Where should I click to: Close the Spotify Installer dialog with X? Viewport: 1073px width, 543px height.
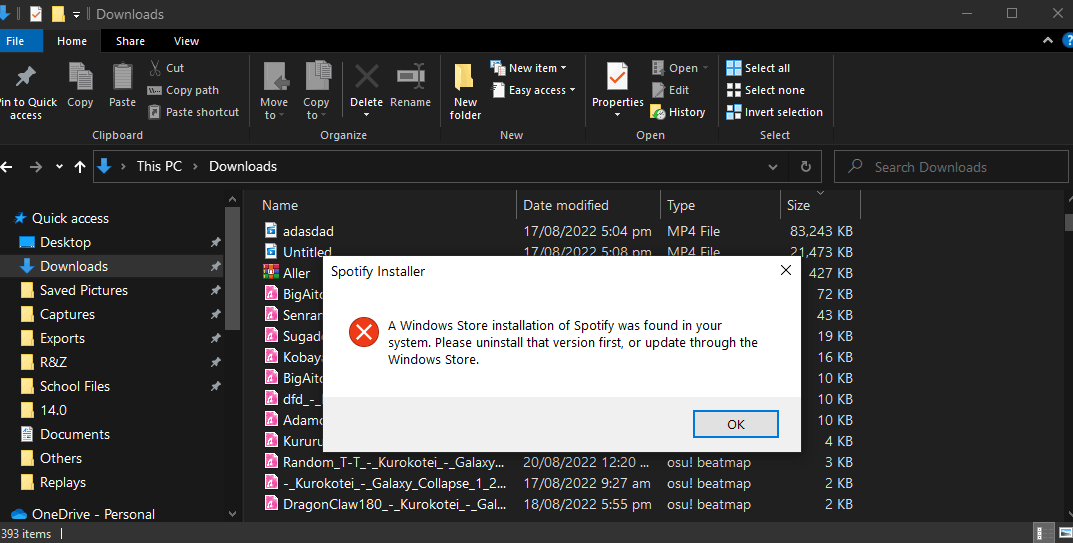(x=786, y=270)
